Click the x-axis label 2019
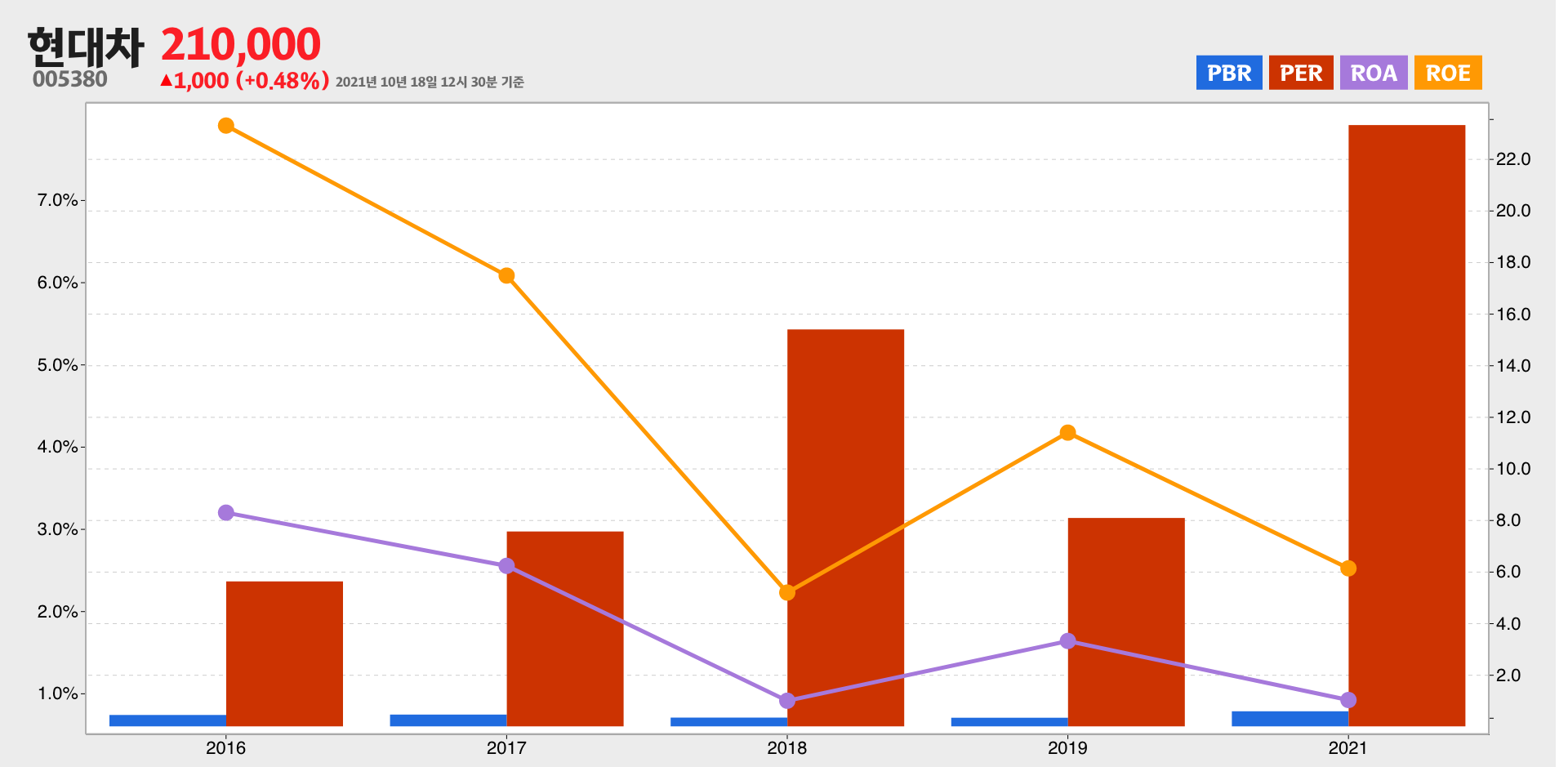This screenshot has width=1568, height=767. 1067,747
